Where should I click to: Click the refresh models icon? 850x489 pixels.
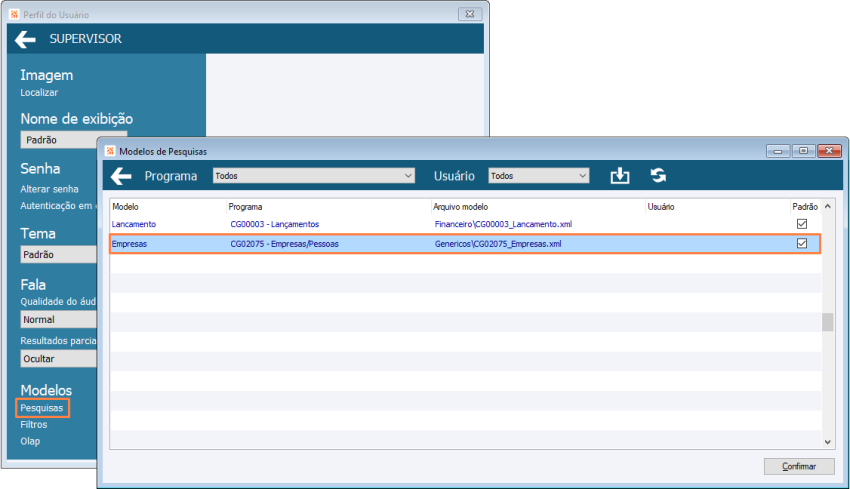tap(658, 176)
